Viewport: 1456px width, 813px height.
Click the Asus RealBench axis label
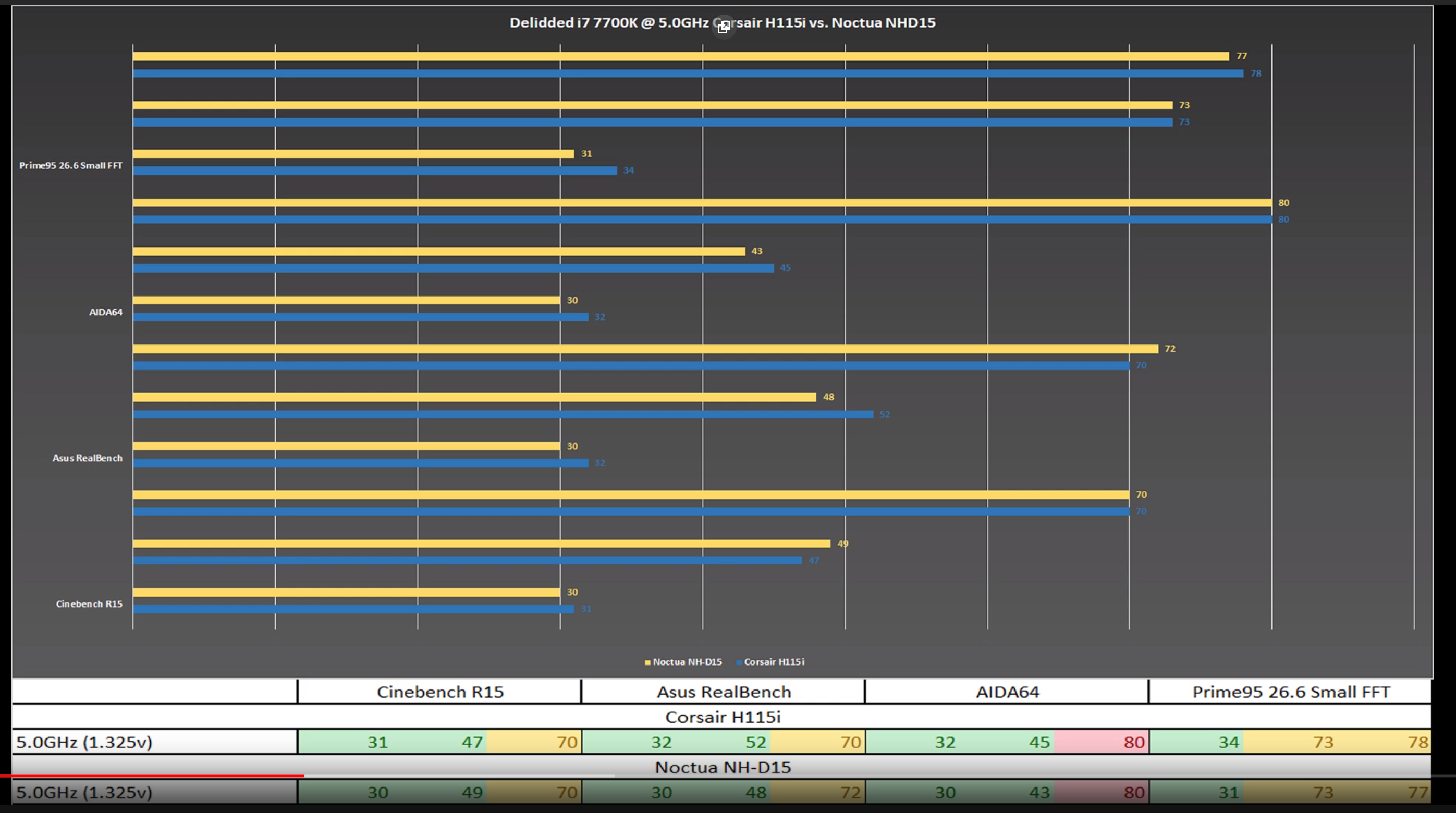(x=87, y=458)
